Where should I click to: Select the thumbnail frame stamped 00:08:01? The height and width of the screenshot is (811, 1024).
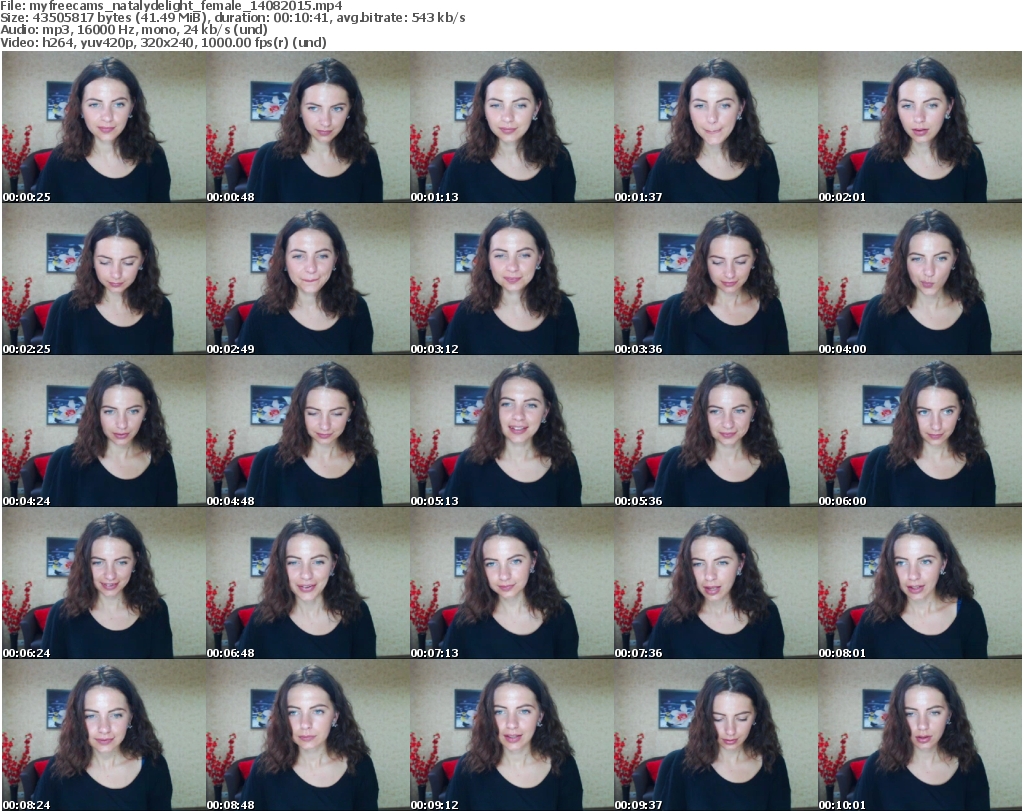coord(920,583)
